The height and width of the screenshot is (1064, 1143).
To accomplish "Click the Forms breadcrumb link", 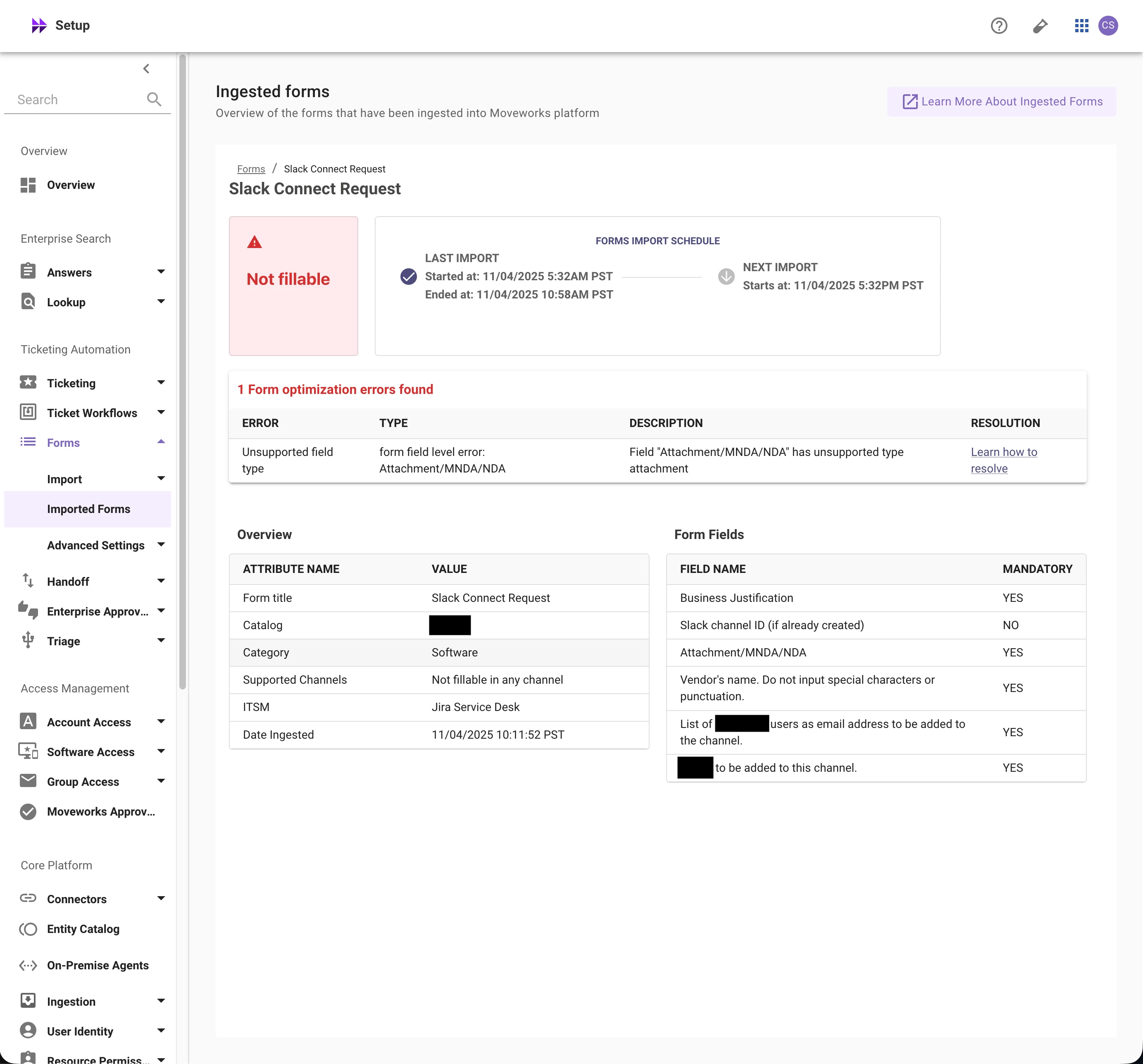I will point(251,169).
